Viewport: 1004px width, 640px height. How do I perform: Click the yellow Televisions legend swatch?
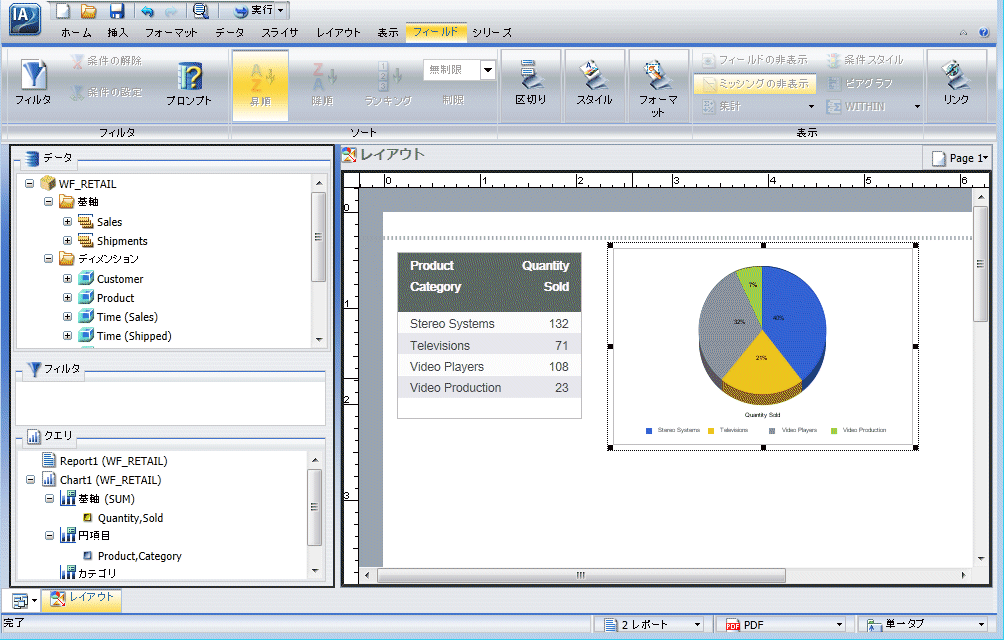coord(711,431)
